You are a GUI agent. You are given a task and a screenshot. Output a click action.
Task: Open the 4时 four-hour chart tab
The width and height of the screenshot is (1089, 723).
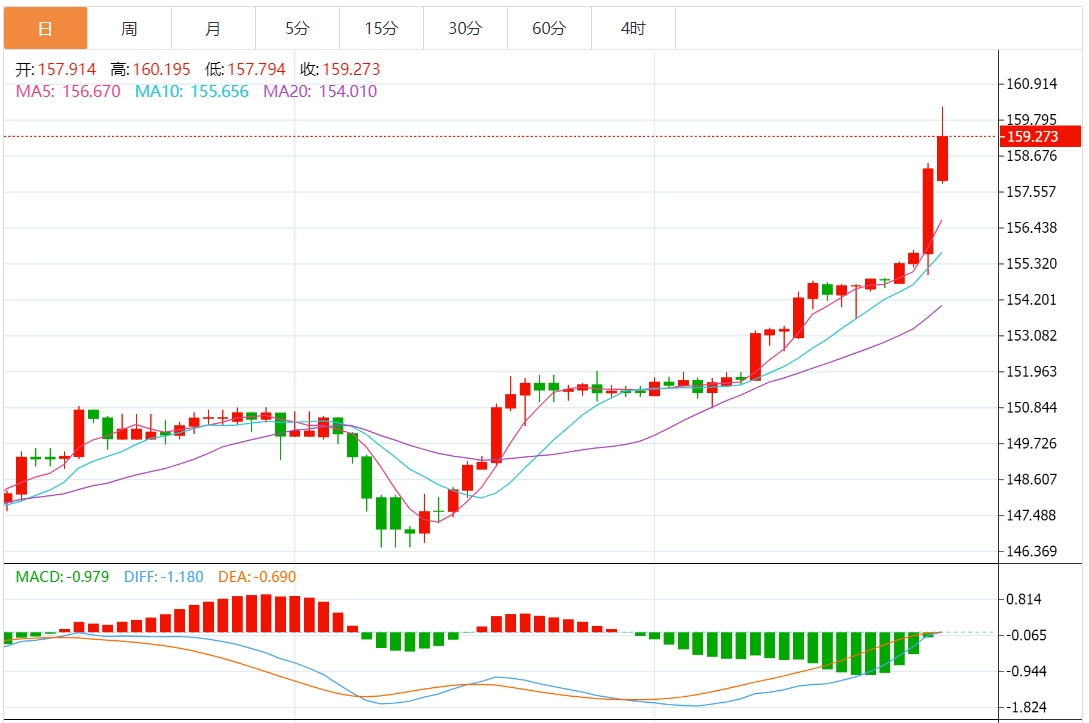point(633,28)
